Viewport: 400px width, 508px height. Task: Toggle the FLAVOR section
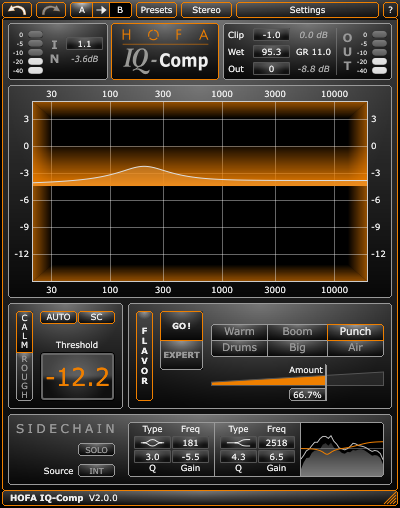click(144, 356)
